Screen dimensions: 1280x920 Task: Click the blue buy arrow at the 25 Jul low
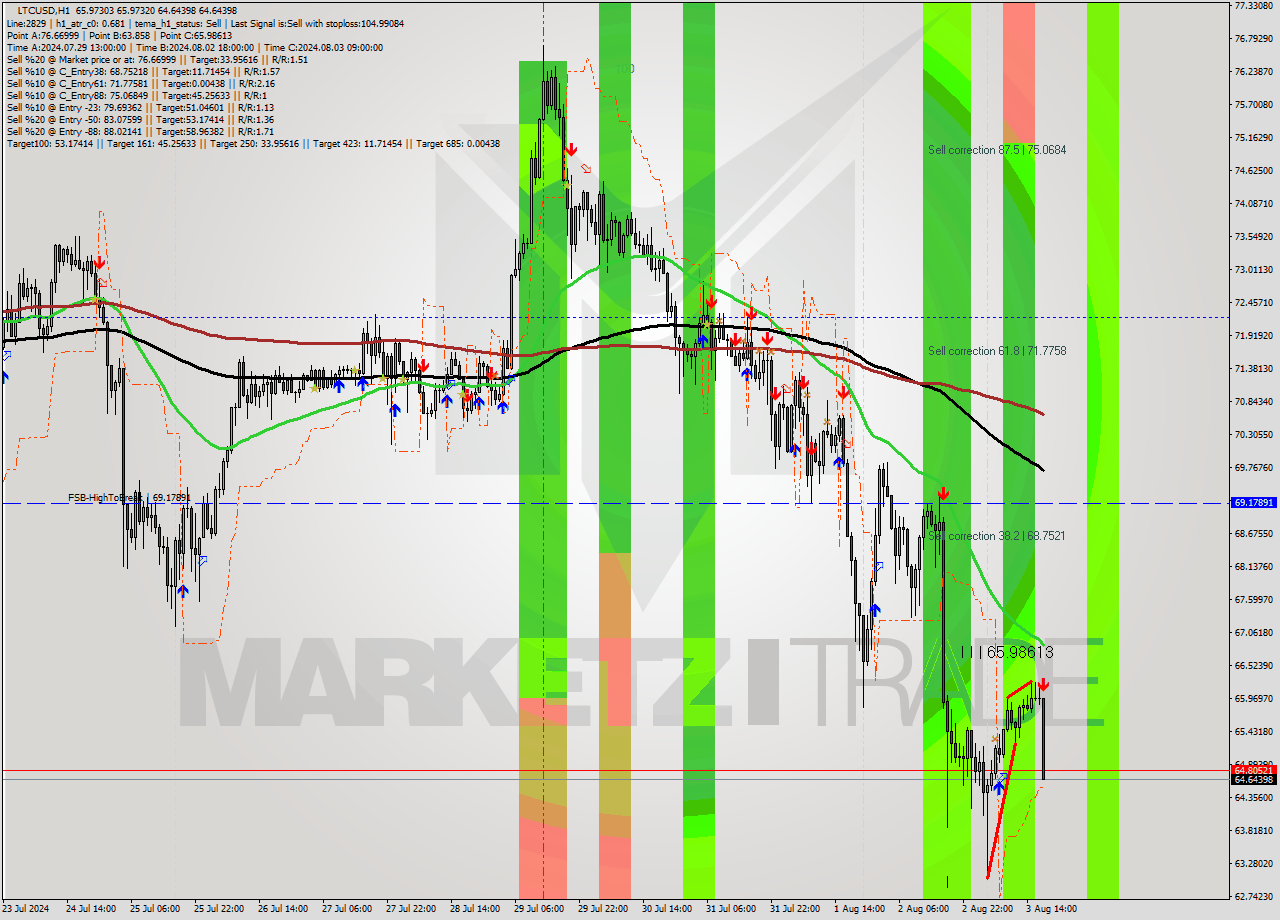(x=182, y=591)
